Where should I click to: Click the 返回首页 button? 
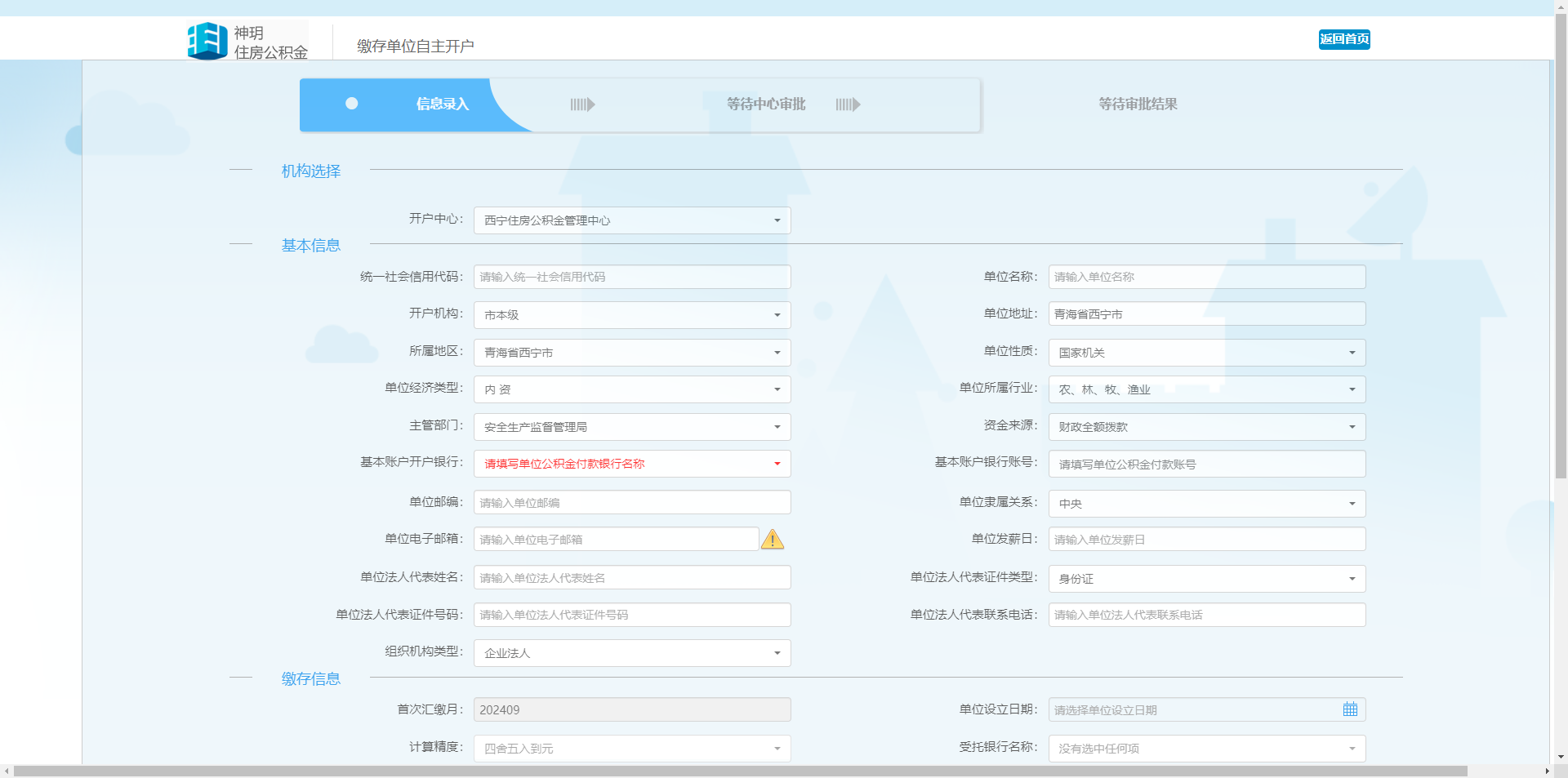pyautogui.click(x=1344, y=39)
